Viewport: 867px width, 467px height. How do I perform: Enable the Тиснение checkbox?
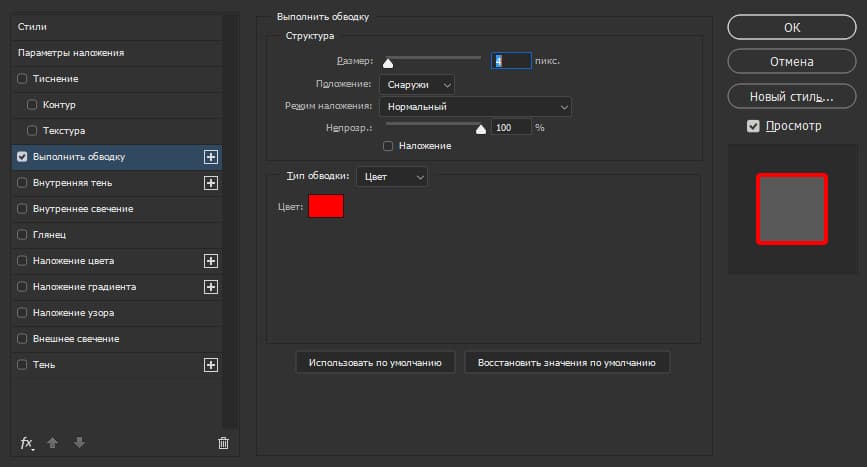22,78
